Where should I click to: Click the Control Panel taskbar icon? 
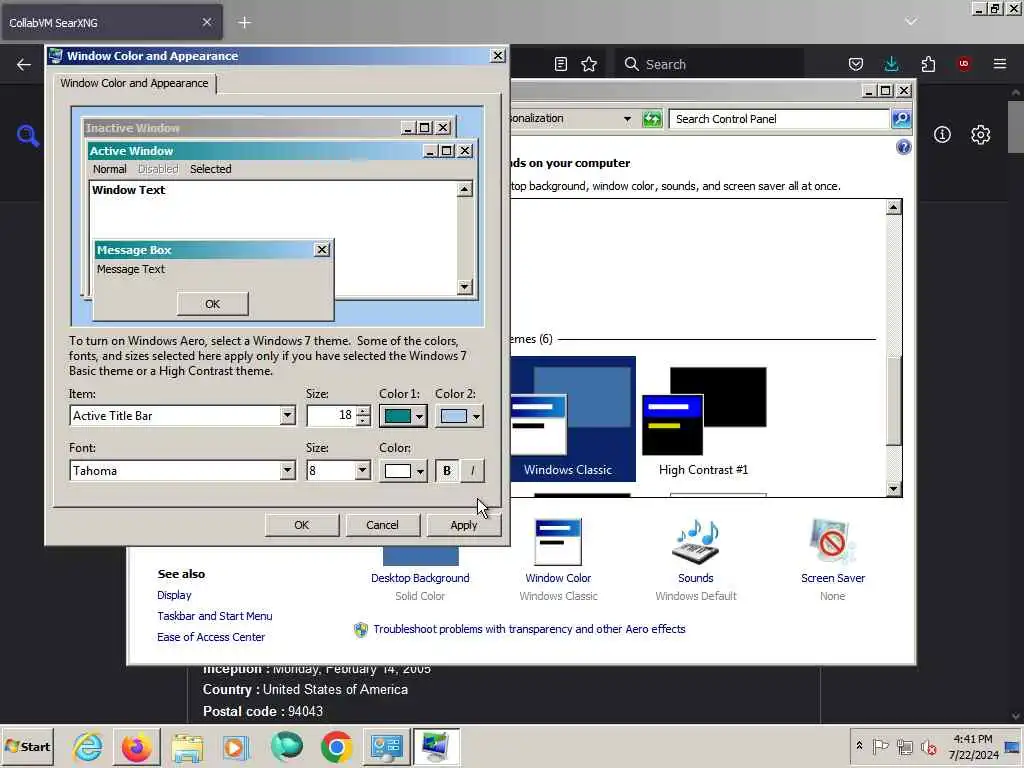click(x=387, y=747)
